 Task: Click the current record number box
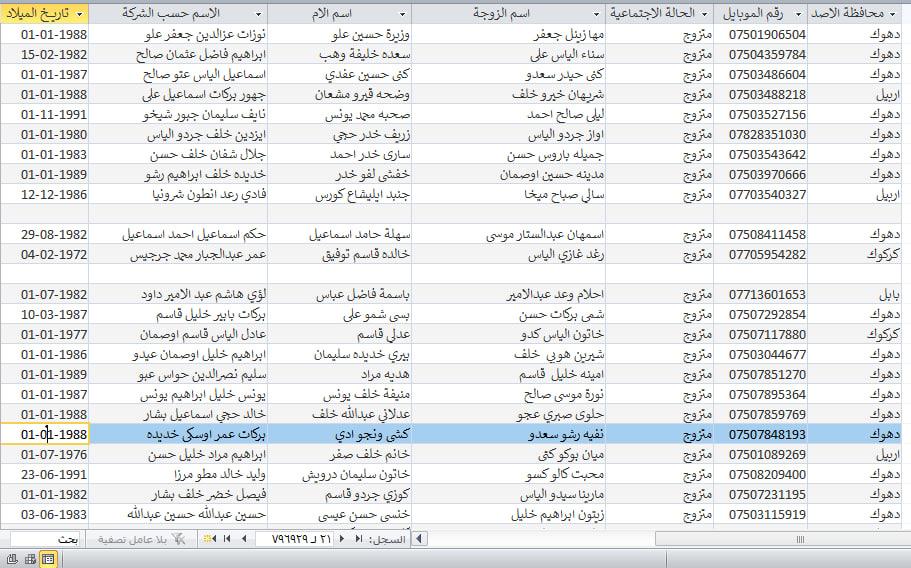[x=299, y=539]
